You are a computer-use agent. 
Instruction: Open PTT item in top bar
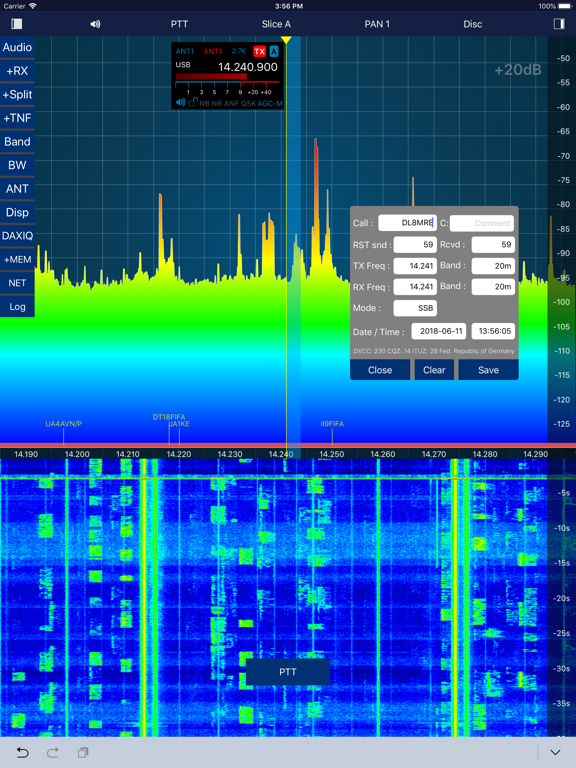click(x=179, y=24)
